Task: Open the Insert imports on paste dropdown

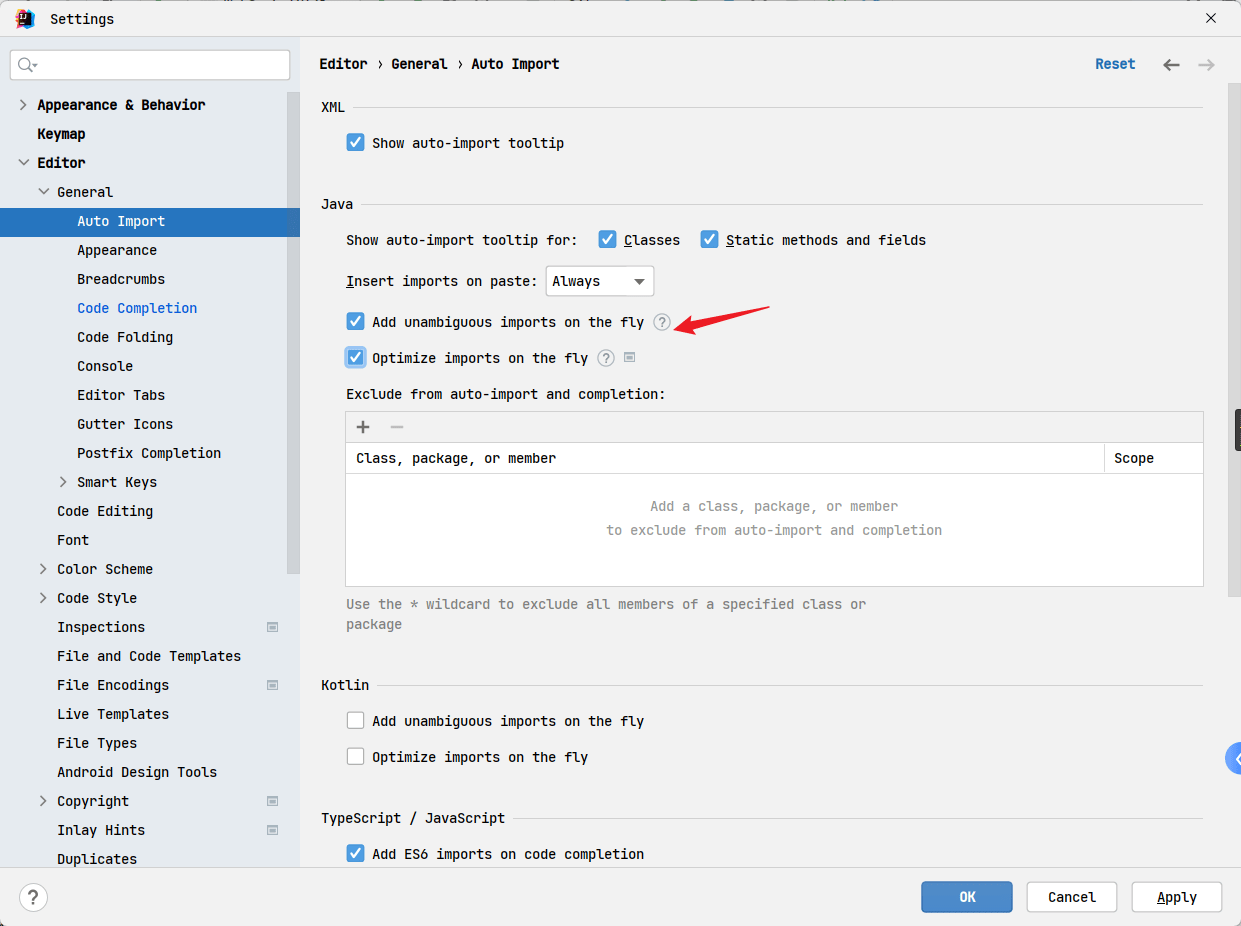Action: (600, 281)
